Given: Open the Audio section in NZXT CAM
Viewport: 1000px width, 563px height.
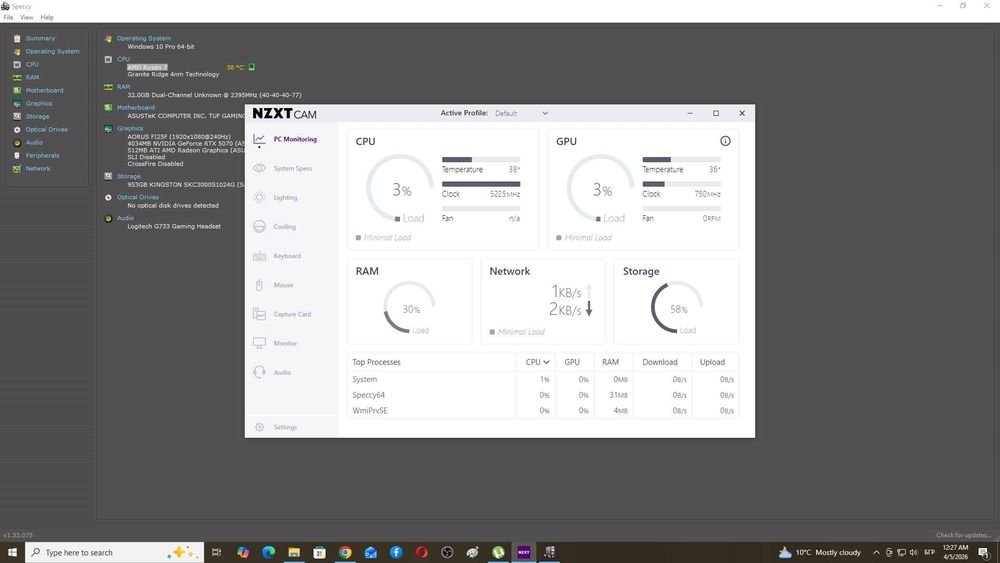Looking at the screenshot, I should (x=273, y=372).
